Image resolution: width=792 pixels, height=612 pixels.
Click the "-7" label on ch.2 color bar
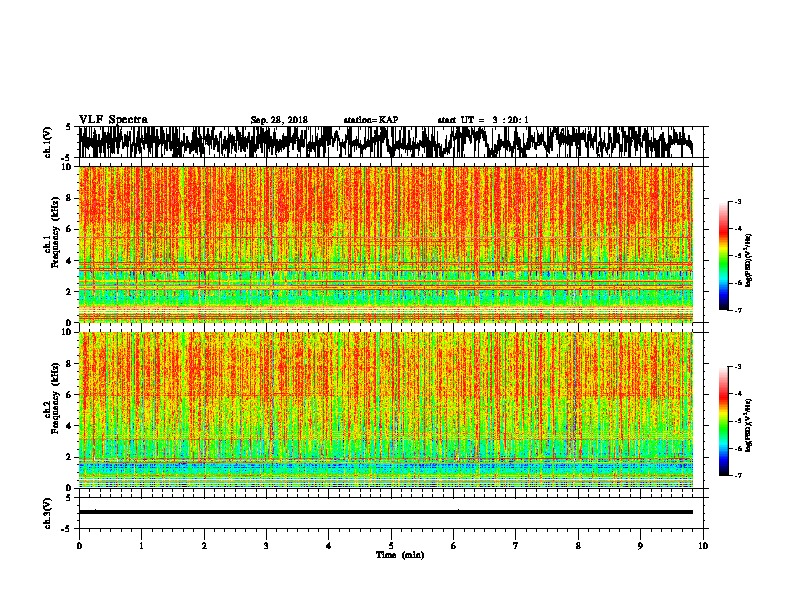[738, 475]
